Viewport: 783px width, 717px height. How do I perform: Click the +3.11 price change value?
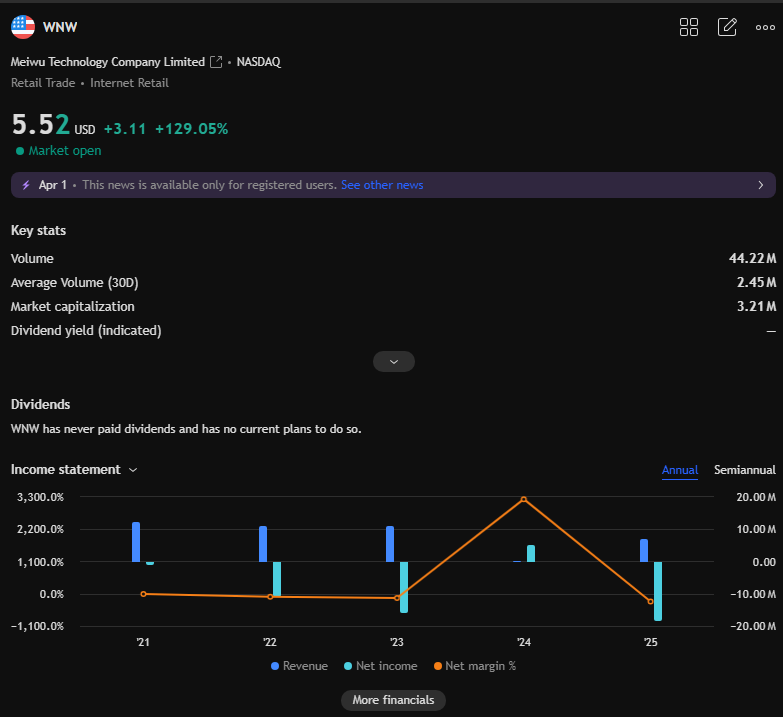[x=125, y=129]
